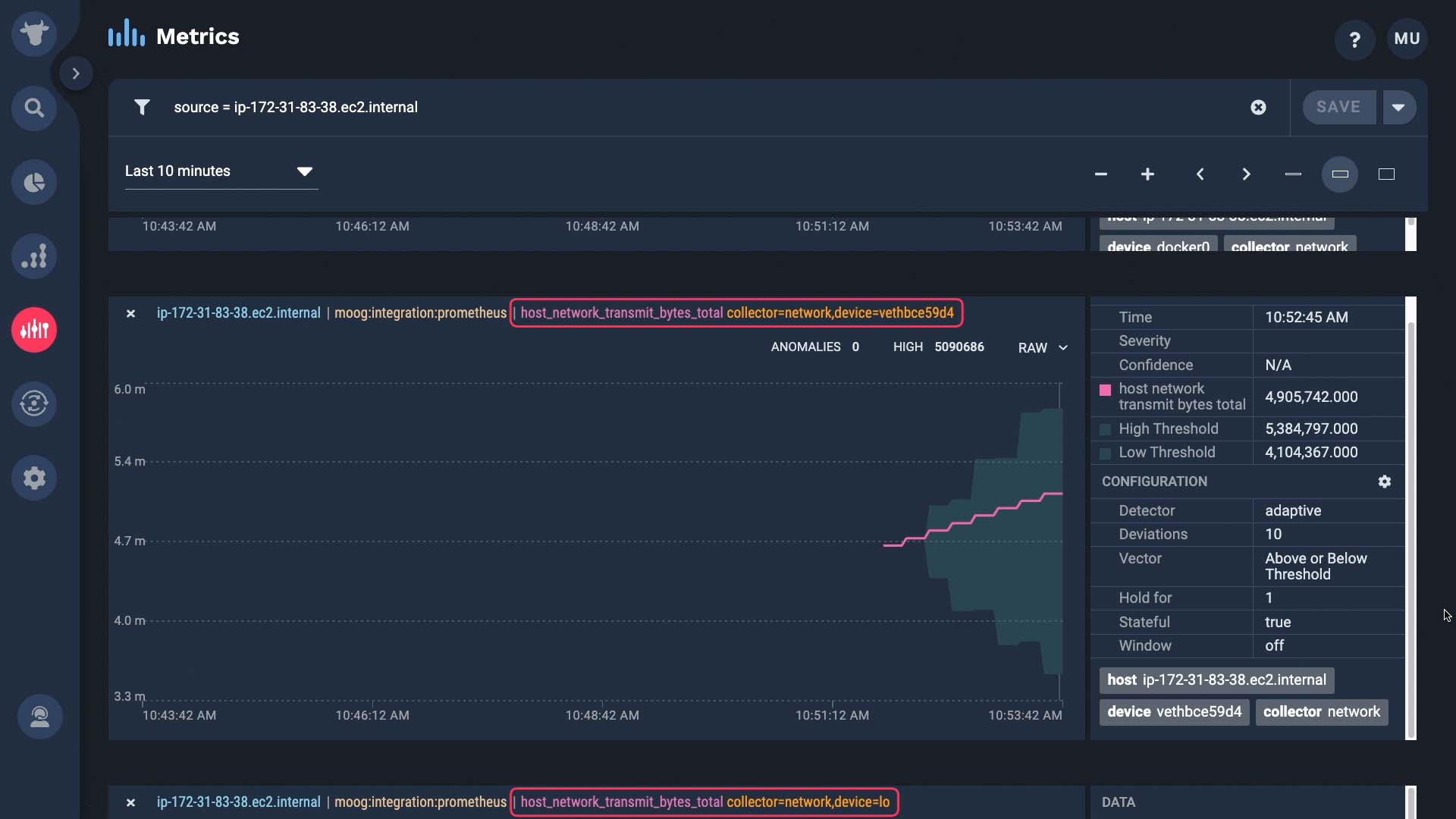Click the SAVE button
The image size is (1456, 819).
tap(1338, 107)
